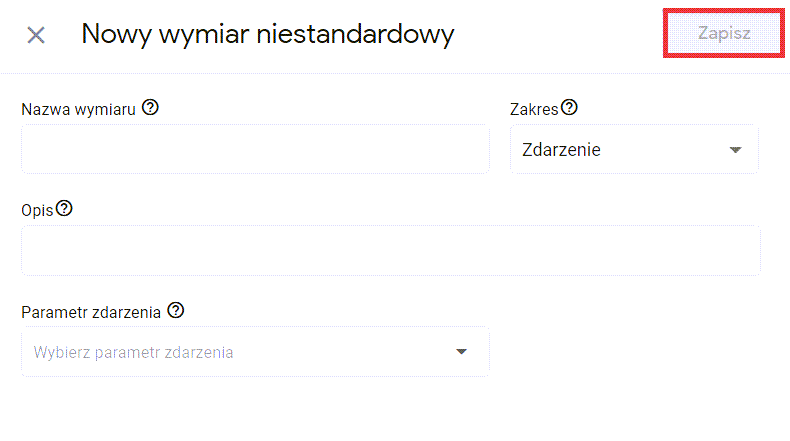Viewport: 790px width, 441px height.
Task: Click the Opis label text
Action: click(37, 210)
